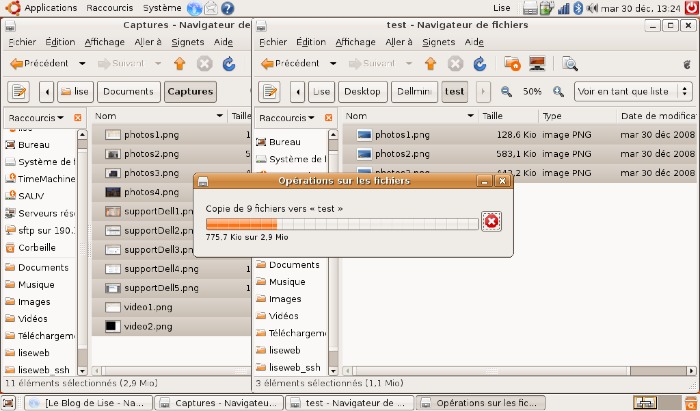The height and width of the screenshot is (411, 700).
Task: Open the 'Voir en tant que liste' dropdown
Action: (633, 92)
